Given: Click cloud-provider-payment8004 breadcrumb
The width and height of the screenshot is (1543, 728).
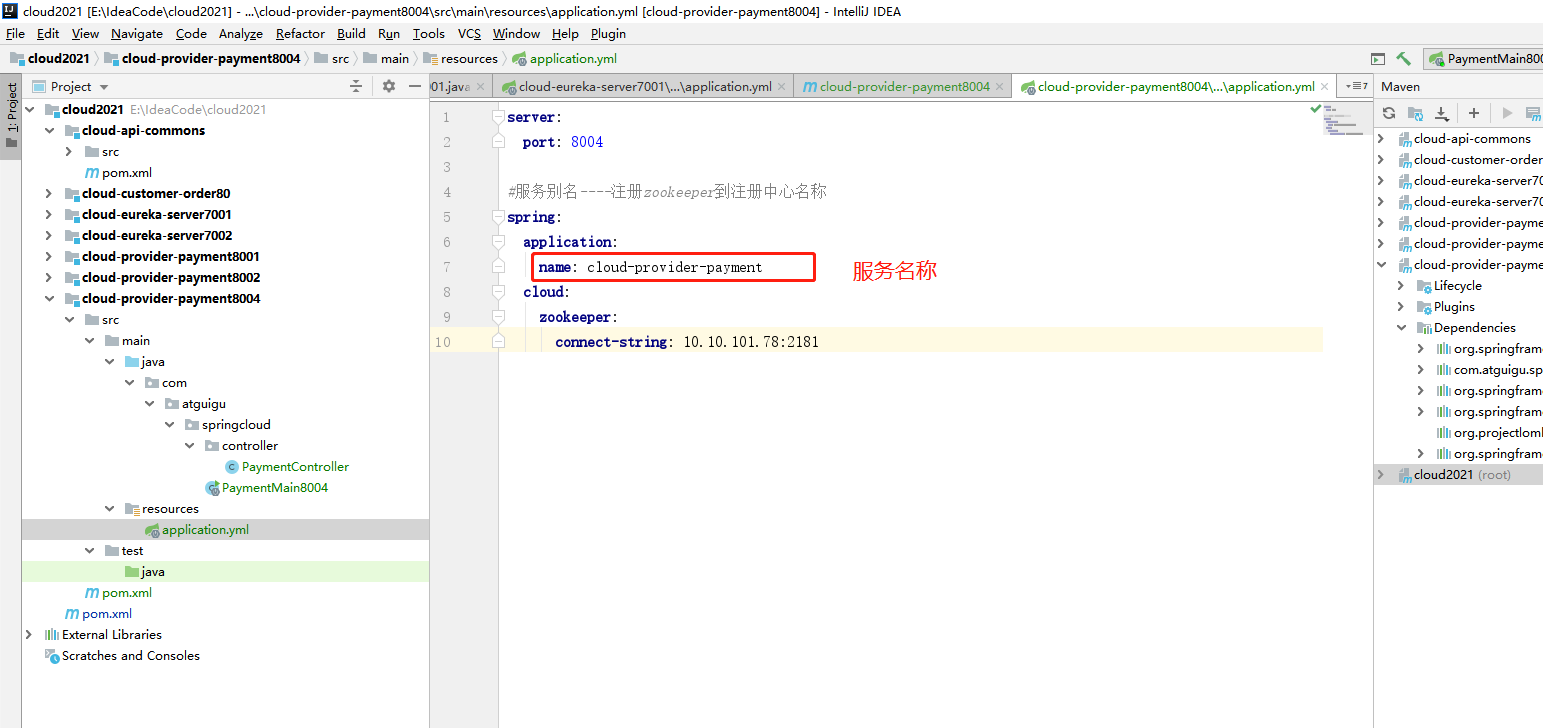Looking at the screenshot, I should [x=203, y=59].
